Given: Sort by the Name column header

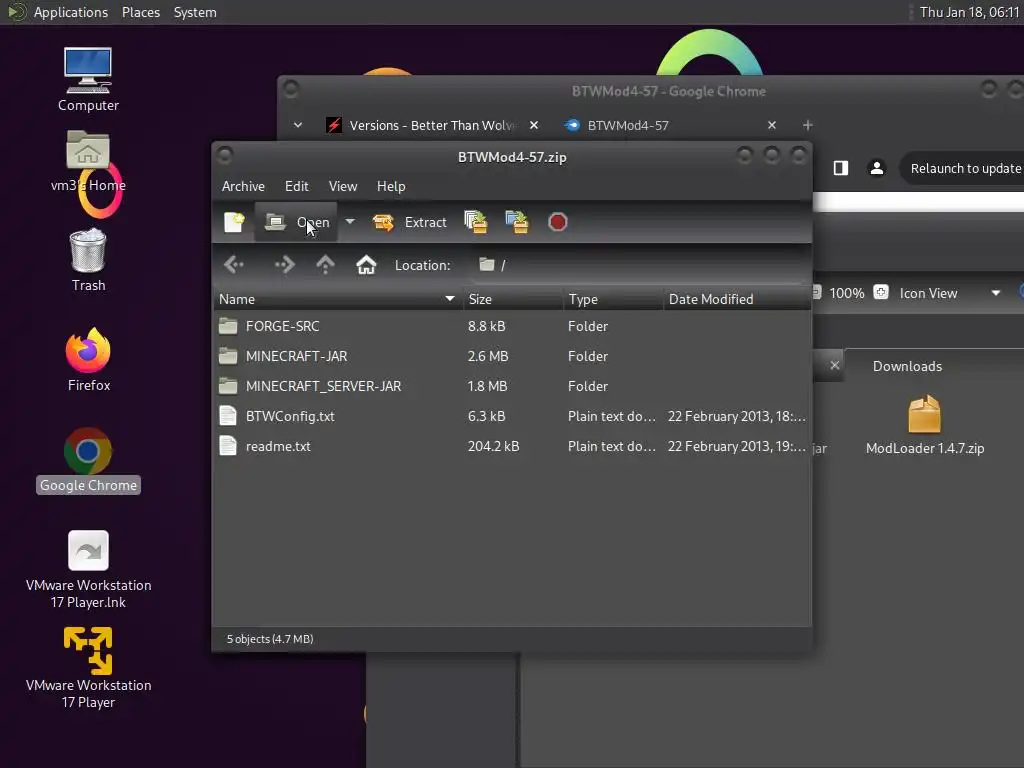Looking at the screenshot, I should (338, 299).
